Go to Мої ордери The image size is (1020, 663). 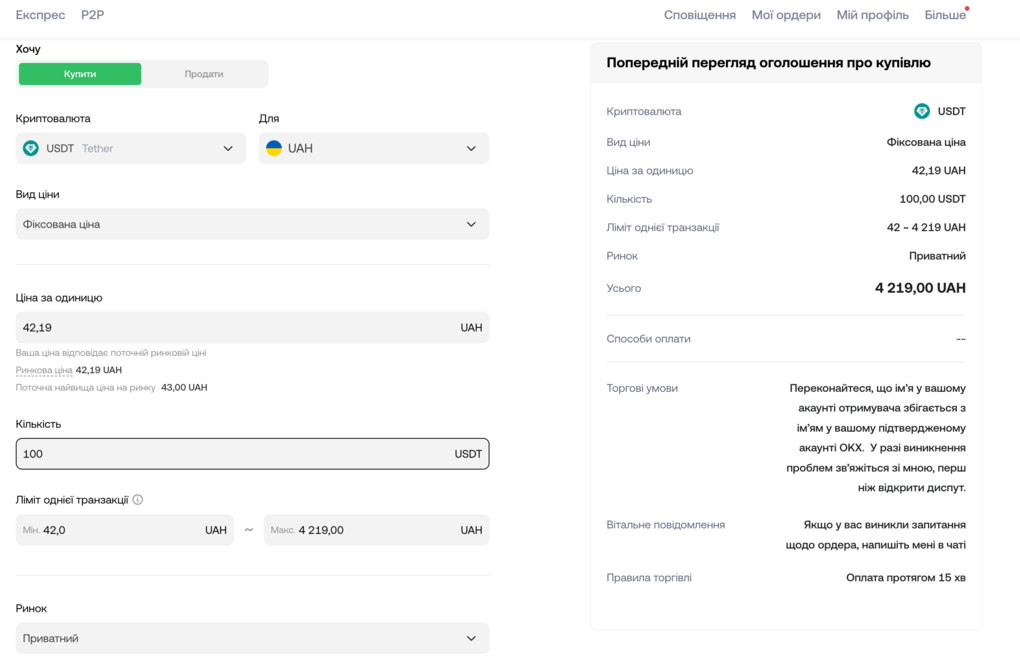coord(786,15)
